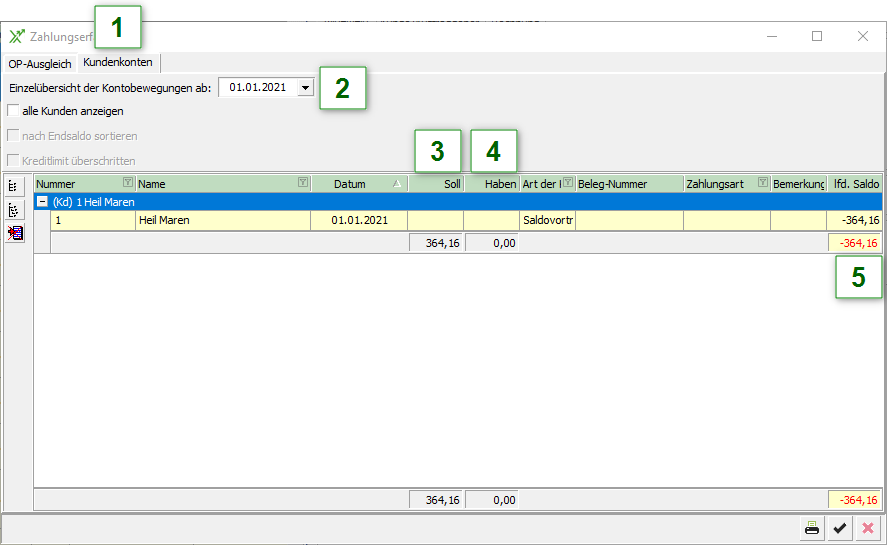The width and height of the screenshot is (887, 545).
Task: Print the account overview
Action: pyautogui.click(x=812, y=529)
